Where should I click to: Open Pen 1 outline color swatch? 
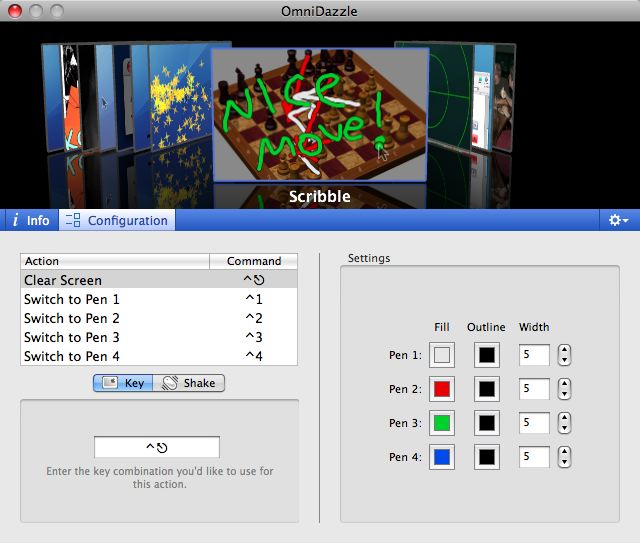[486, 355]
